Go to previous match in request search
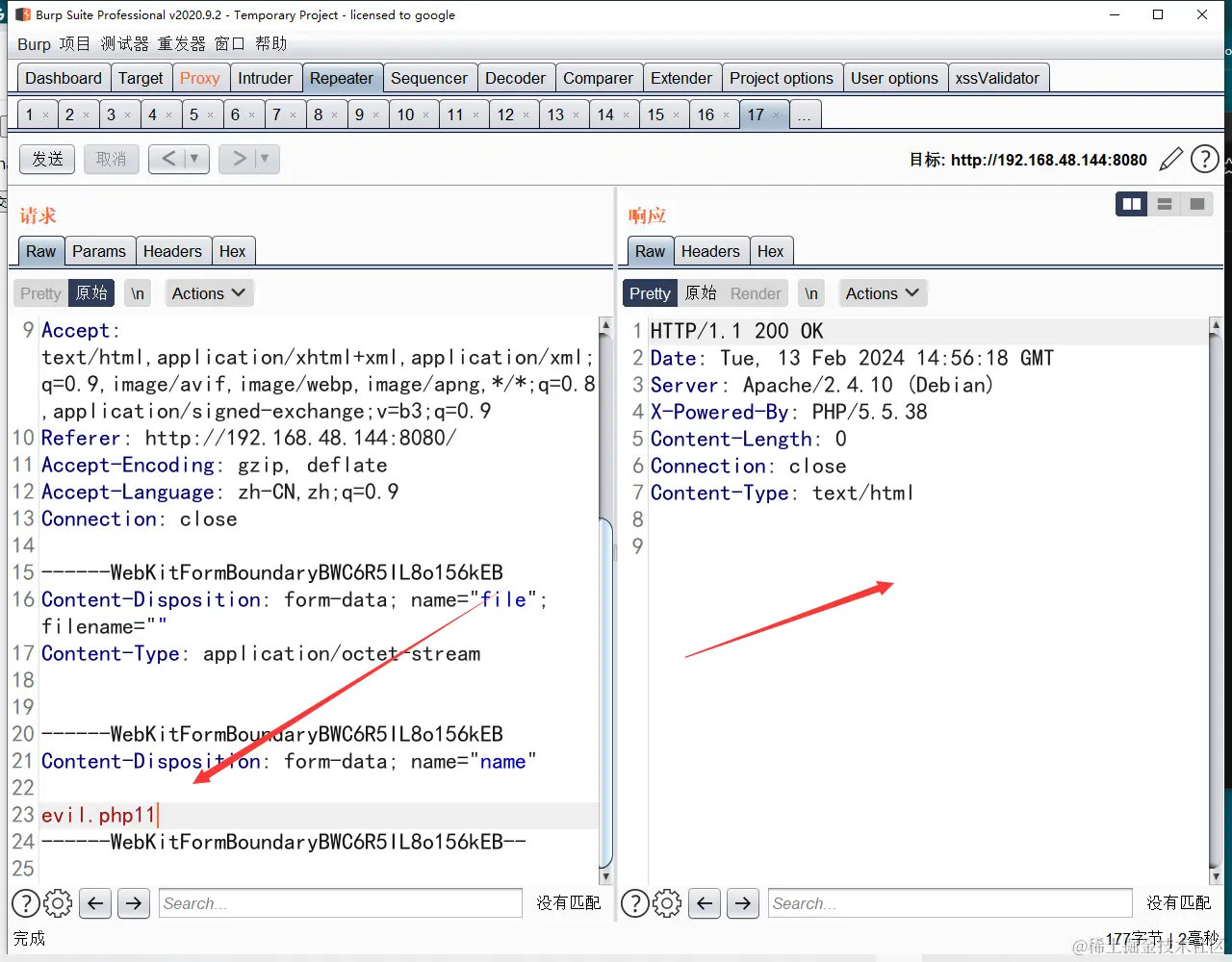This screenshot has width=1232, height=962. (x=94, y=903)
